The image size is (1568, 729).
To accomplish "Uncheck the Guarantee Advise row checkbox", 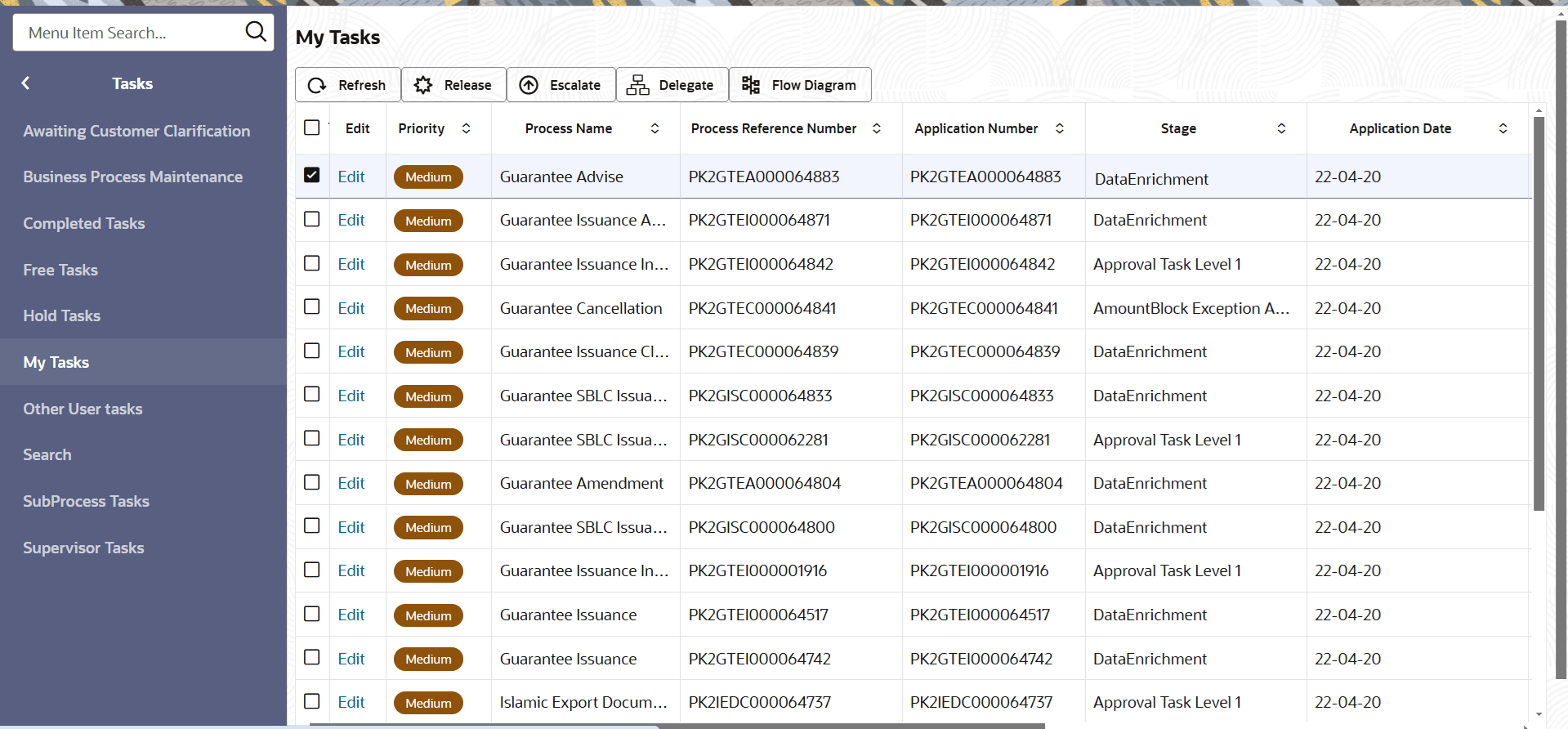I will (311, 175).
